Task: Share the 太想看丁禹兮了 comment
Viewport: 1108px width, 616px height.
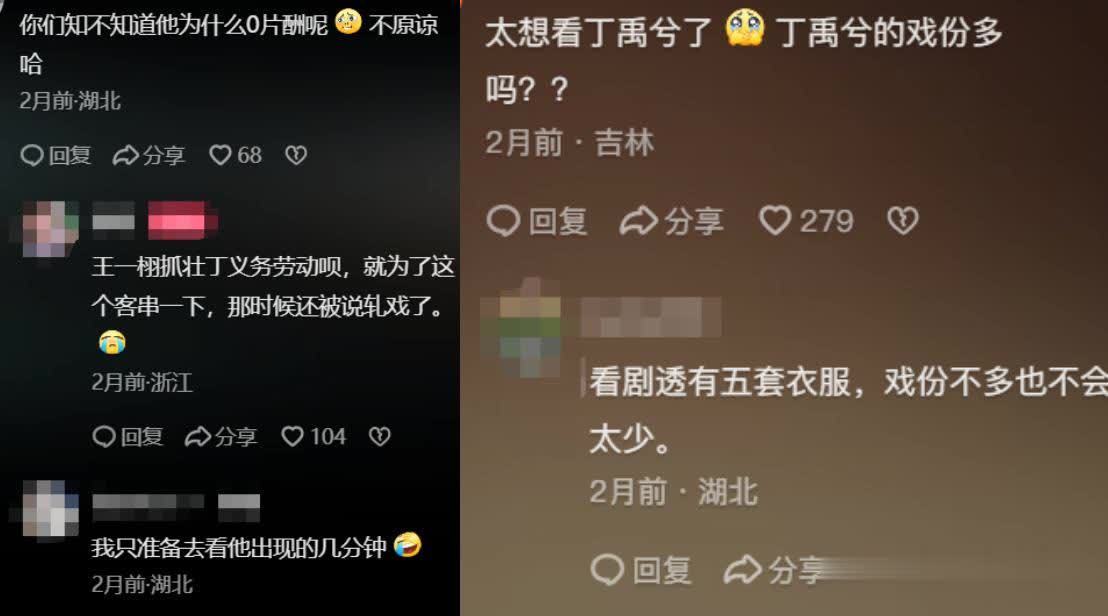Action: 671,220
